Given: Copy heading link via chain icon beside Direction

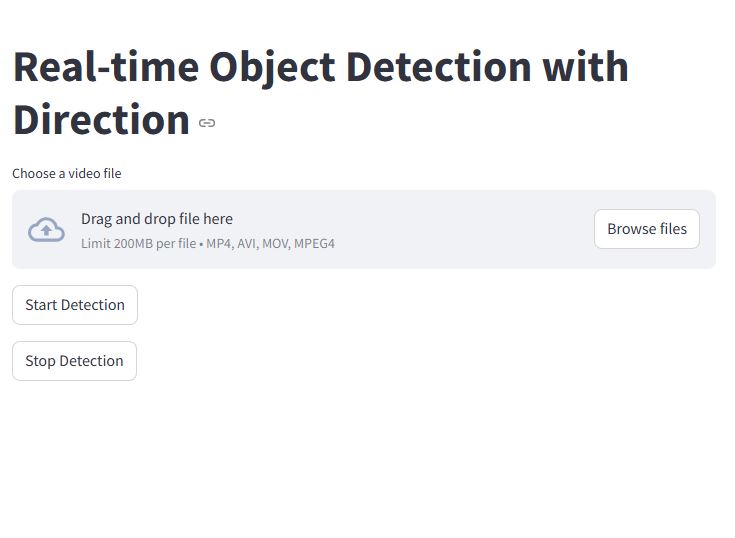Looking at the screenshot, I should pos(207,123).
